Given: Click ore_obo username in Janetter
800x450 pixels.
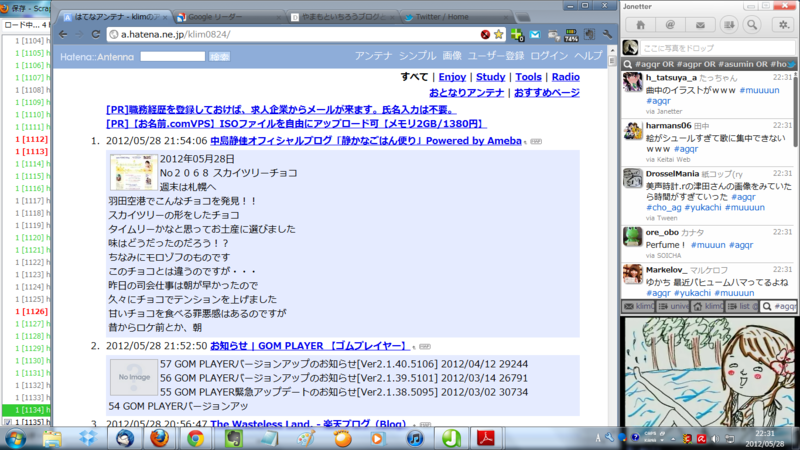Looking at the screenshot, I should [662, 232].
